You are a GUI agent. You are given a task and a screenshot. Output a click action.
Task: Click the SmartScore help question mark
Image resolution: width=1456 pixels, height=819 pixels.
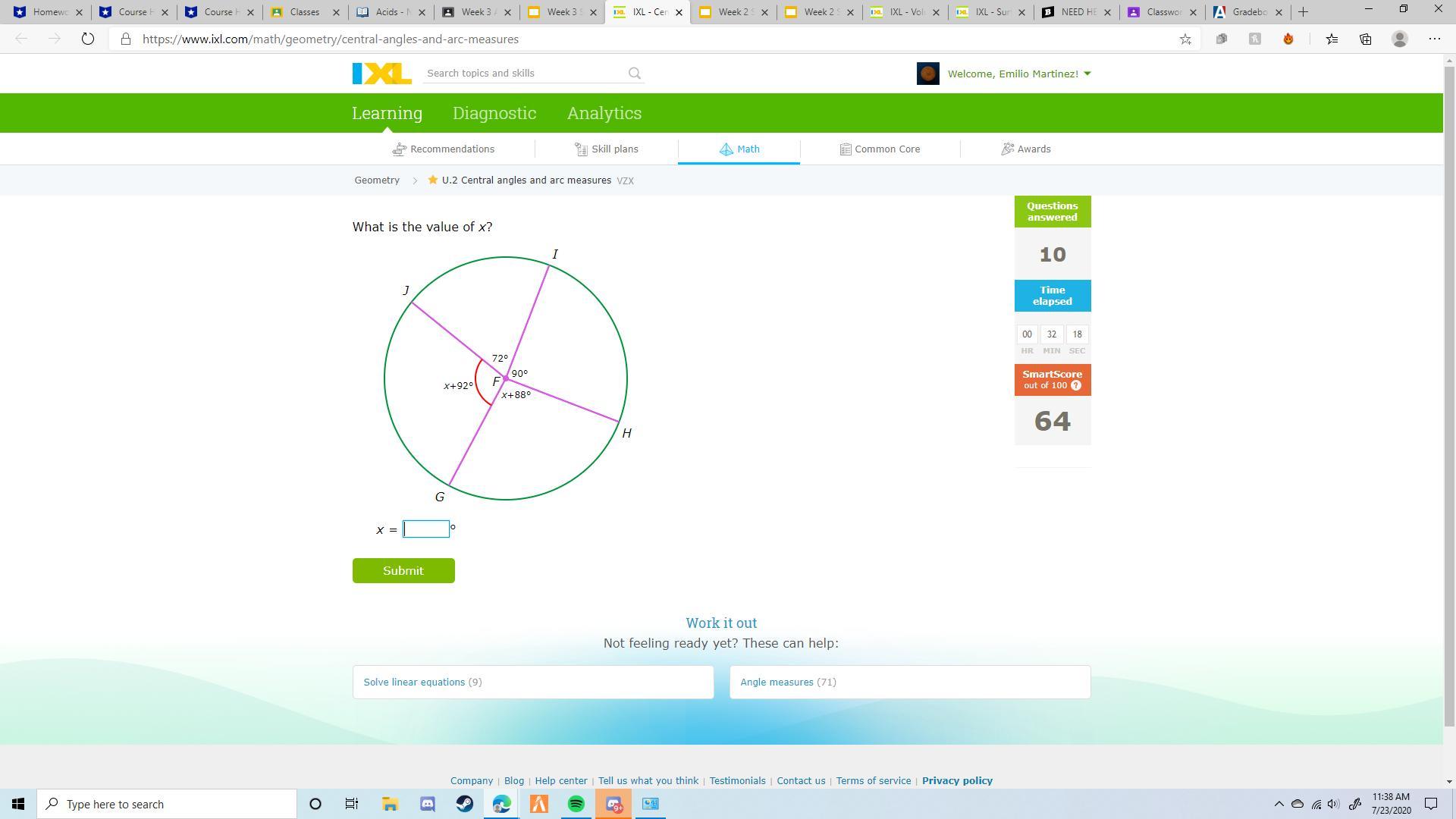(1076, 386)
